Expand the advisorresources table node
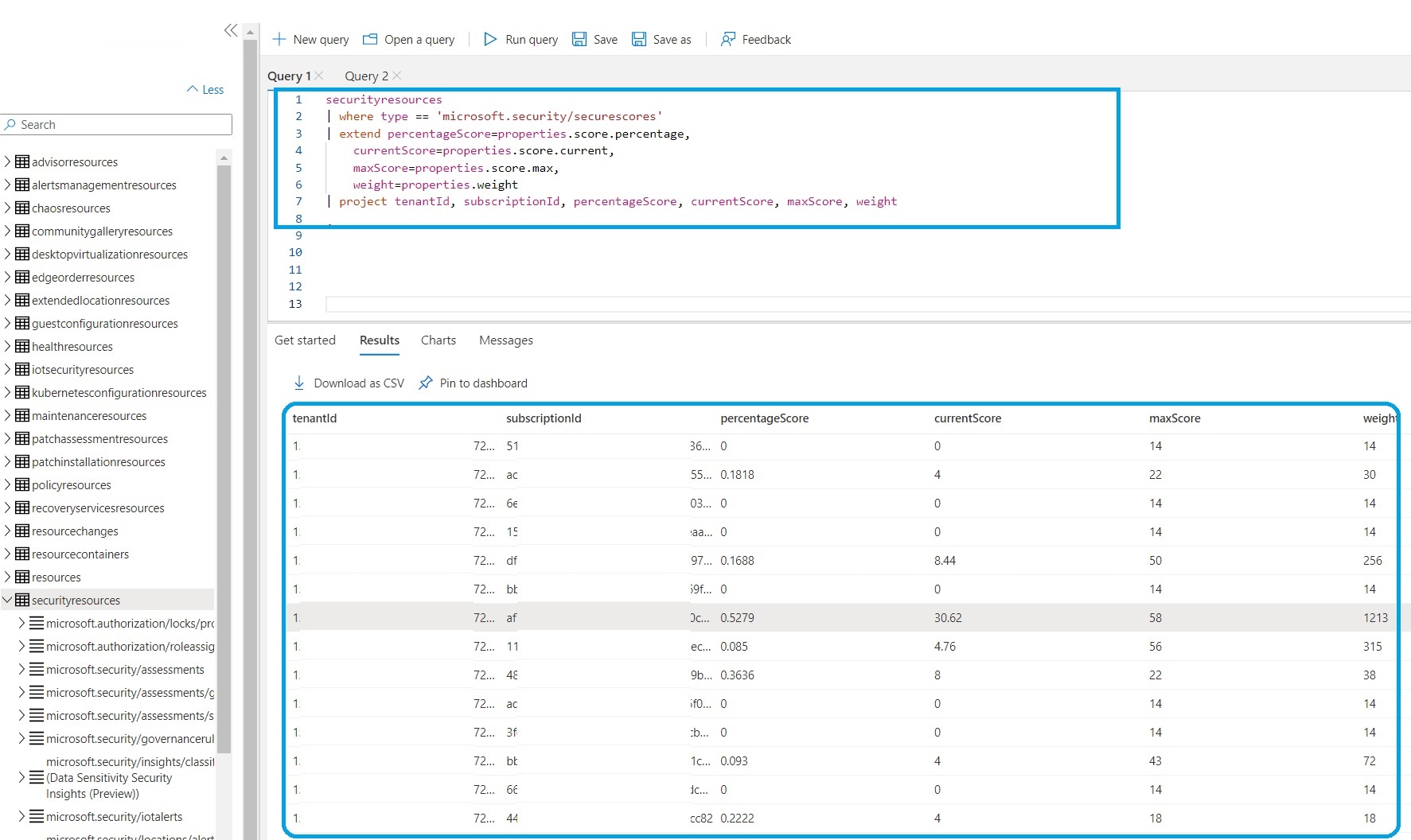 (x=7, y=161)
